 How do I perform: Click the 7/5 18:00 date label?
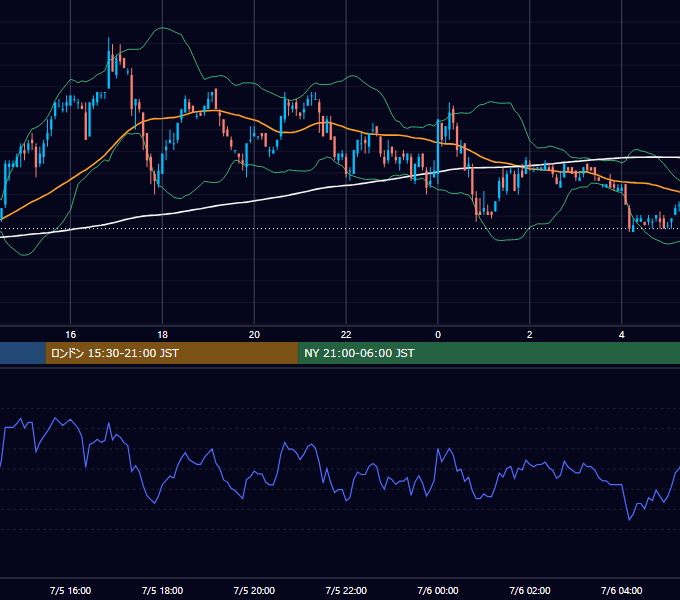coord(162,590)
